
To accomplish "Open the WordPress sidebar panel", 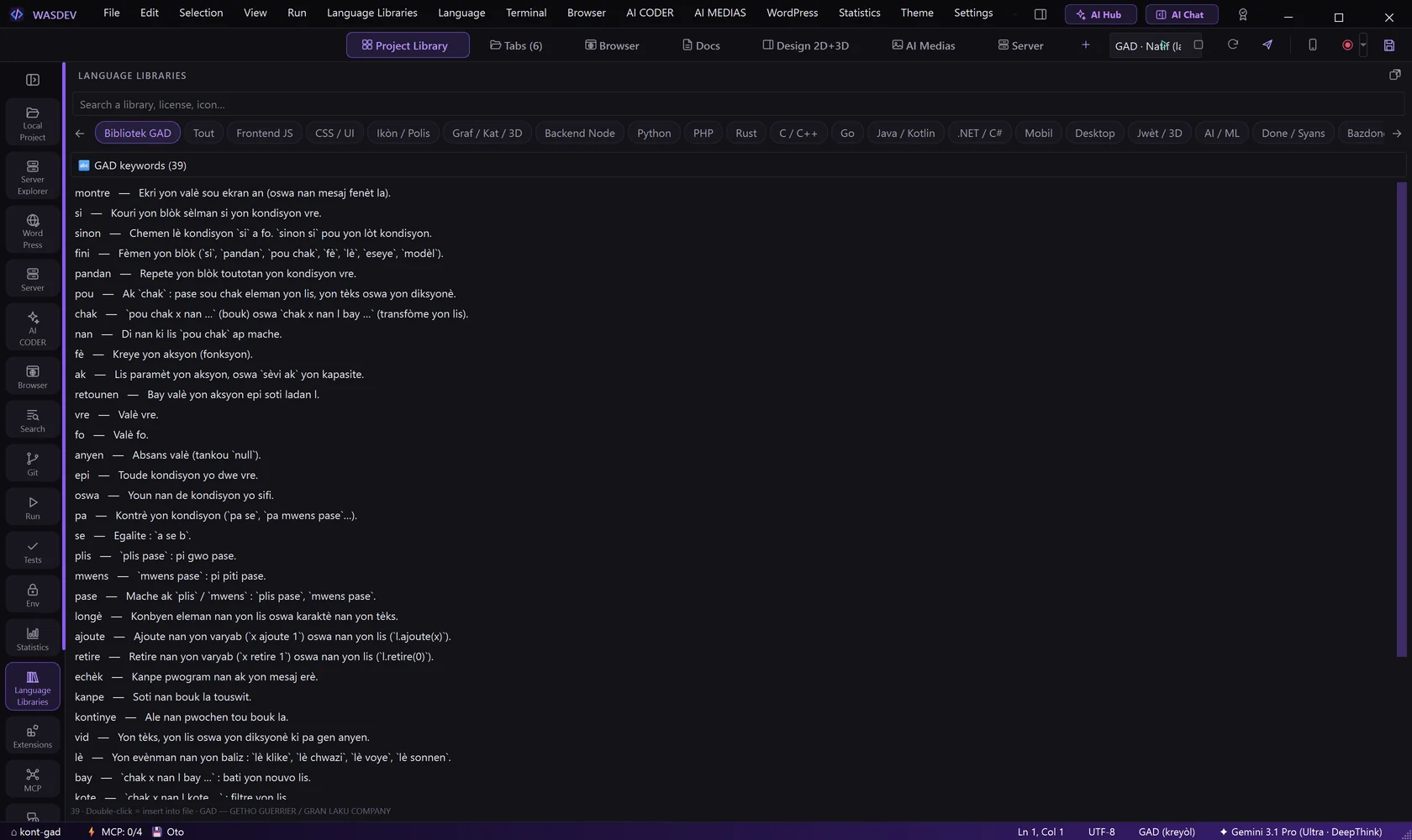I will point(33,230).
